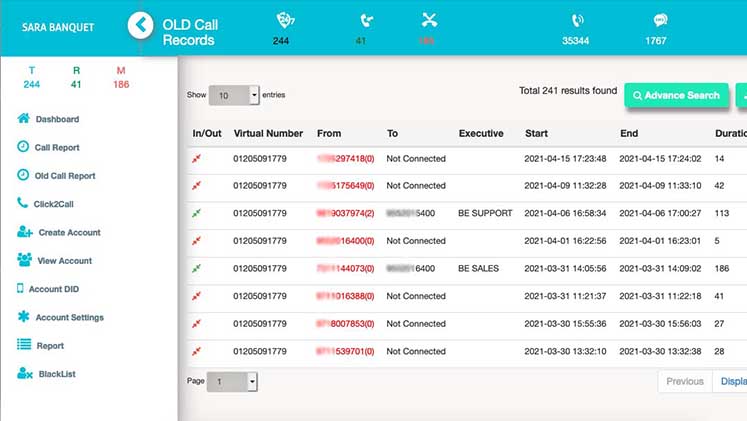
Task: Click the Previous pagination button
Action: [684, 381]
